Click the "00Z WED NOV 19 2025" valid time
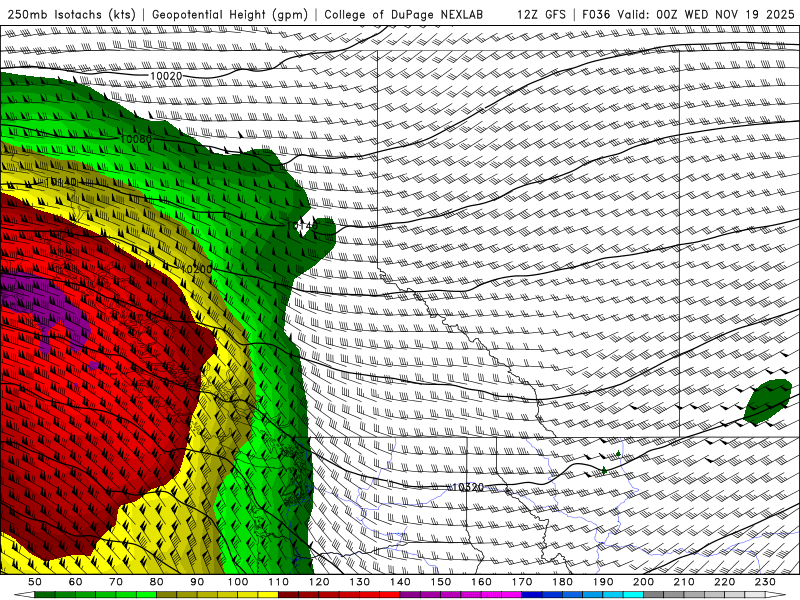Viewport: 800px width, 600px height. 725,15
